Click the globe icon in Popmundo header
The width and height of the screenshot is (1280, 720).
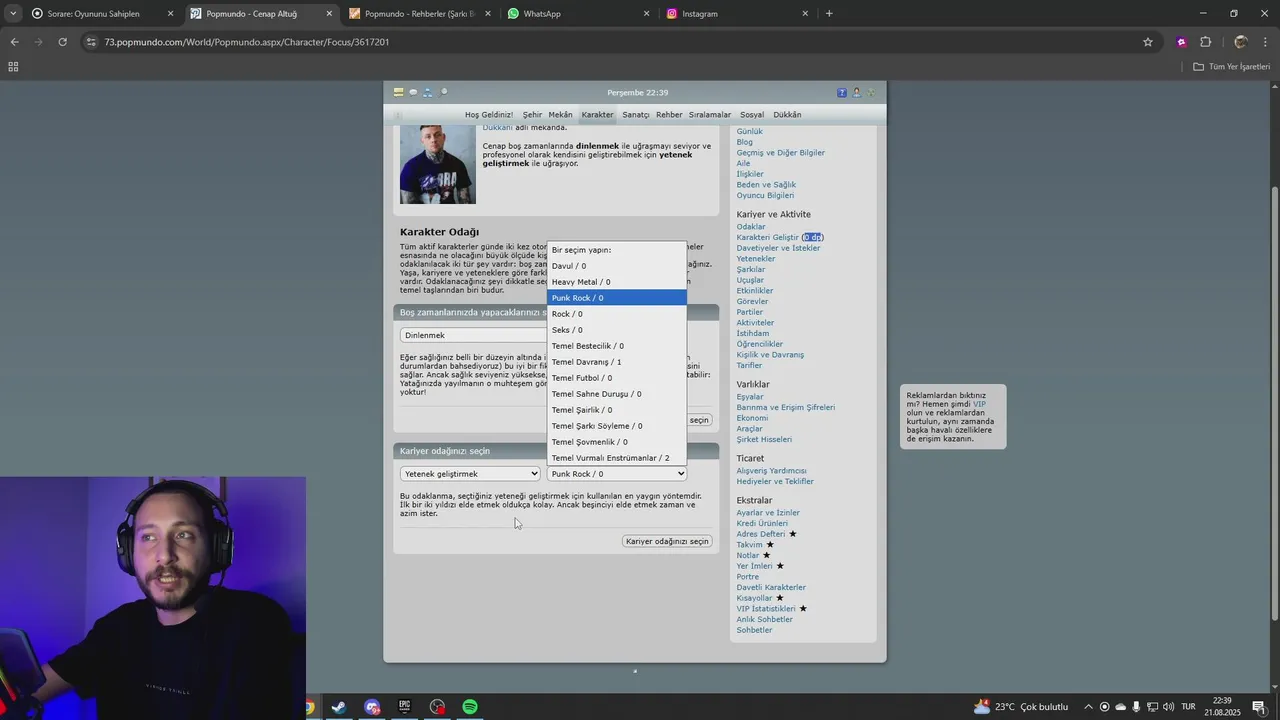[870, 92]
